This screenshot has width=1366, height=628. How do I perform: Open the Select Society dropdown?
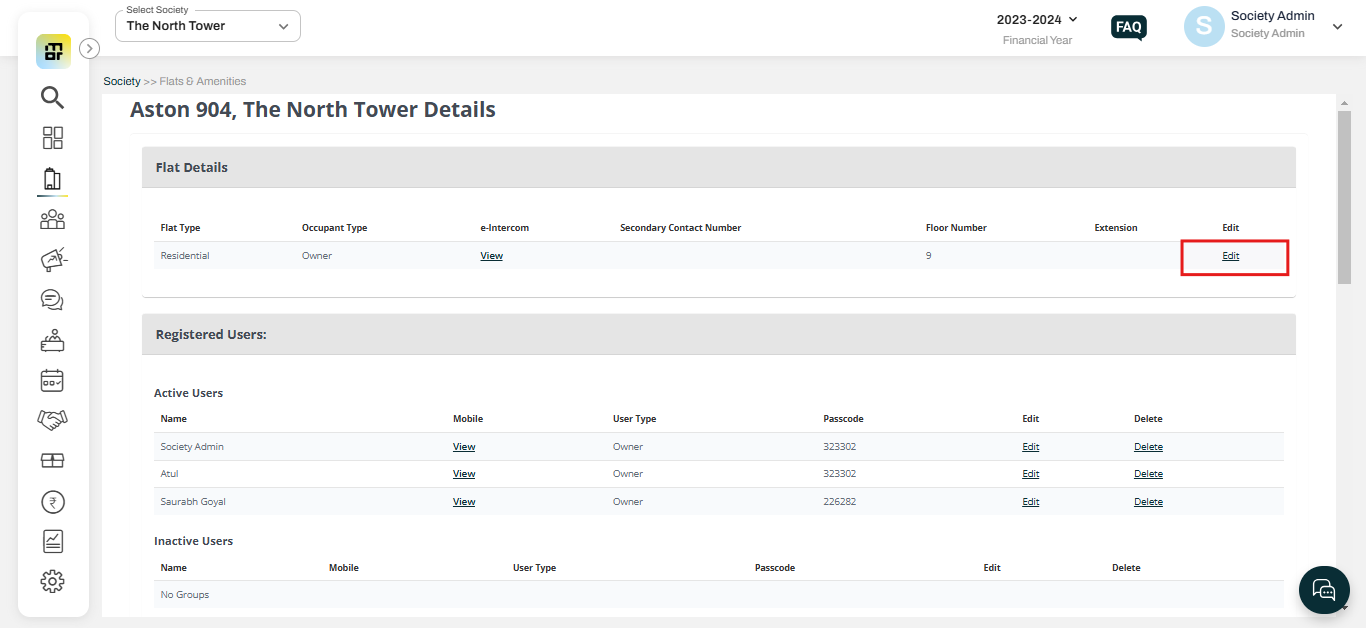pos(208,26)
